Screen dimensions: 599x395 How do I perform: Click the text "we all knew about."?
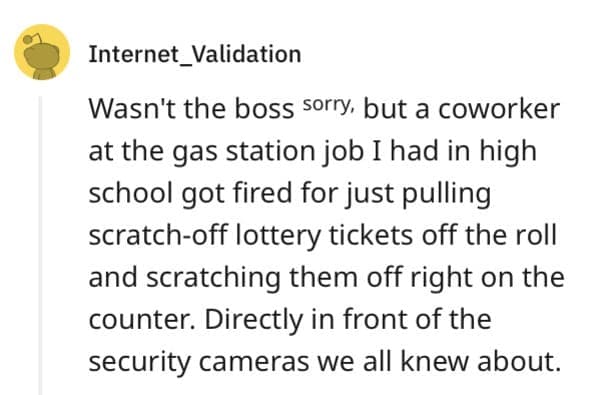pyautogui.click(x=439, y=361)
